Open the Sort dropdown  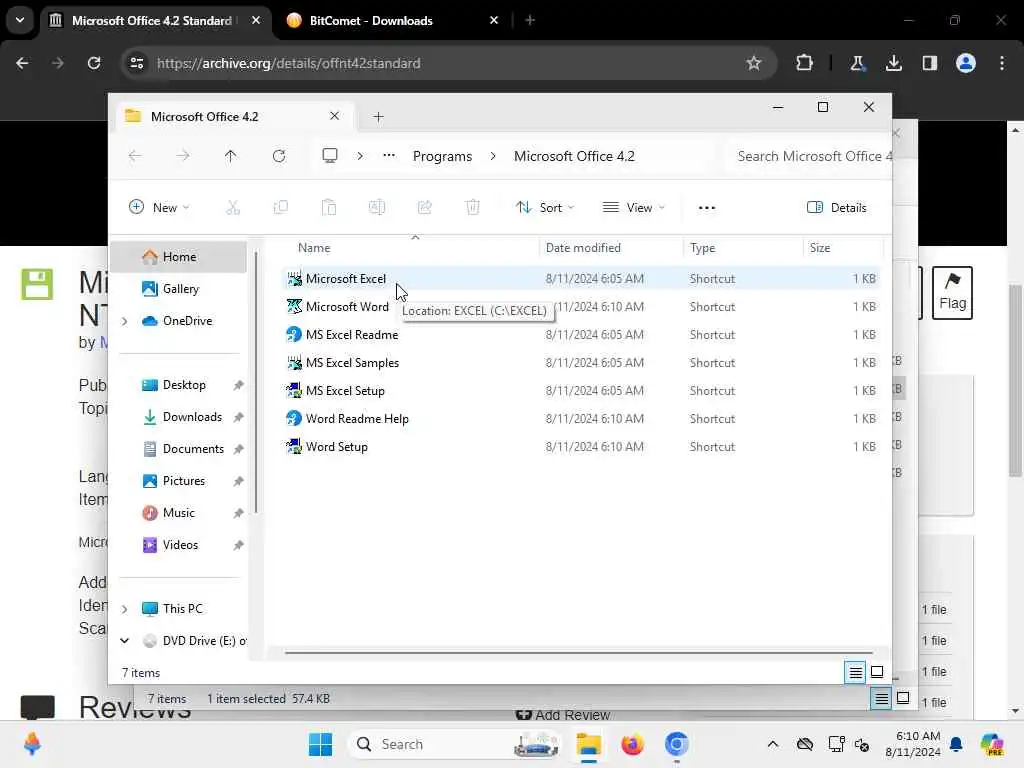545,208
